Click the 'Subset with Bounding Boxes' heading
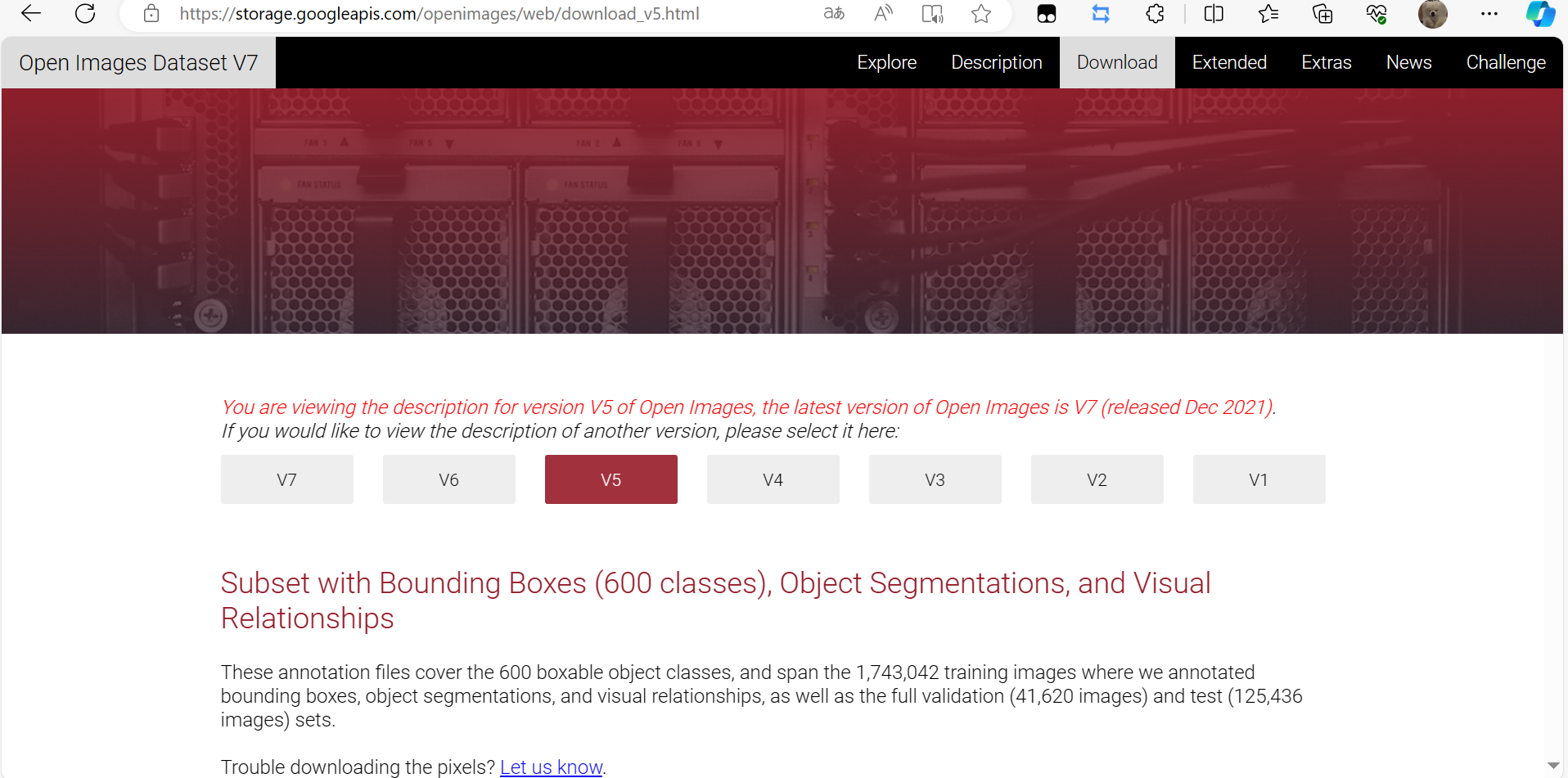 [x=715, y=600]
